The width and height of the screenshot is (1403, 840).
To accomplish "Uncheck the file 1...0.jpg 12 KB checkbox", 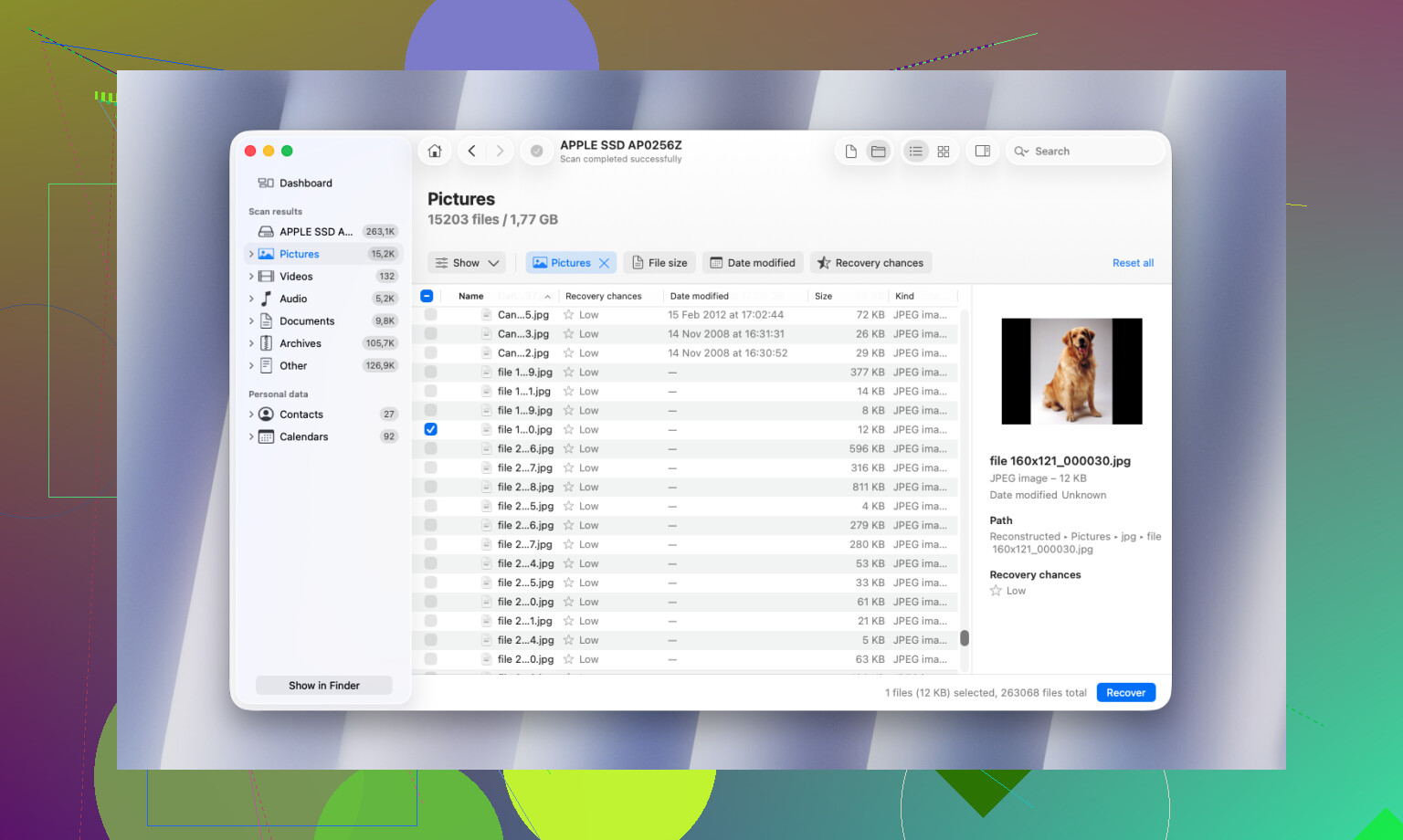I will [x=430, y=429].
